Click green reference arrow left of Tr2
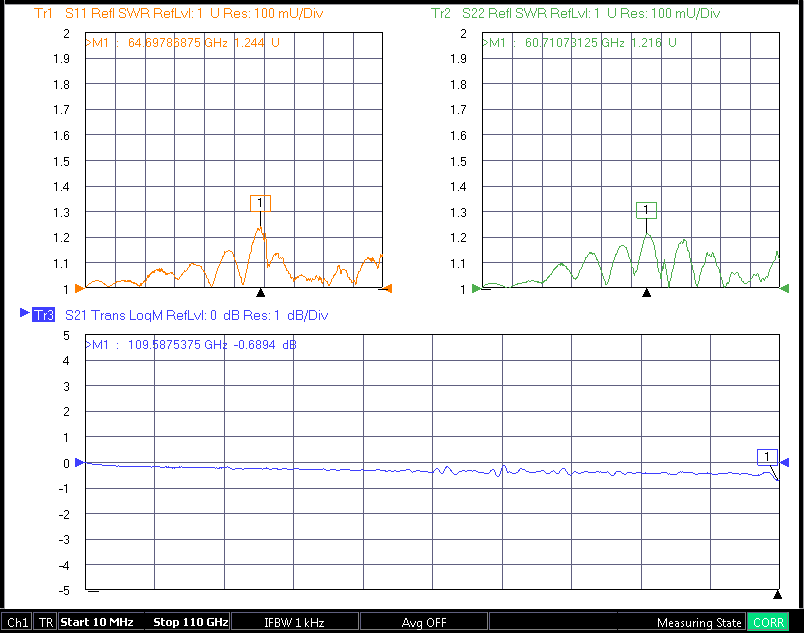This screenshot has width=804, height=633. pos(476,289)
